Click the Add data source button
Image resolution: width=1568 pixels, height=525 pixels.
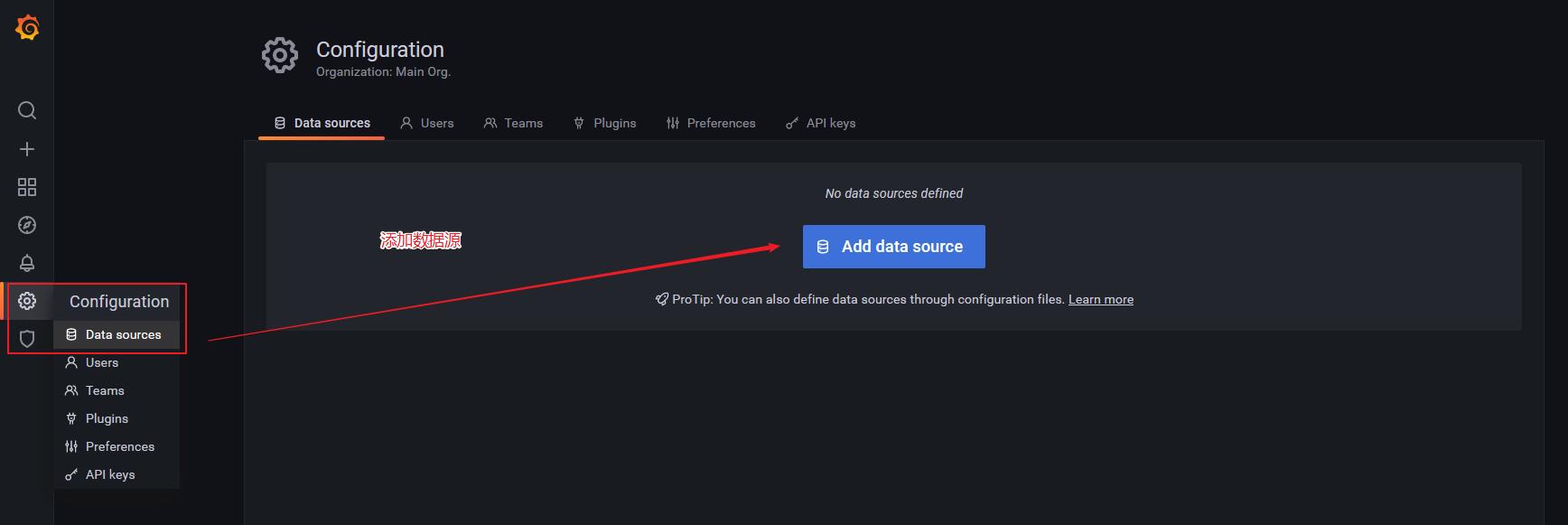pyautogui.click(x=894, y=247)
